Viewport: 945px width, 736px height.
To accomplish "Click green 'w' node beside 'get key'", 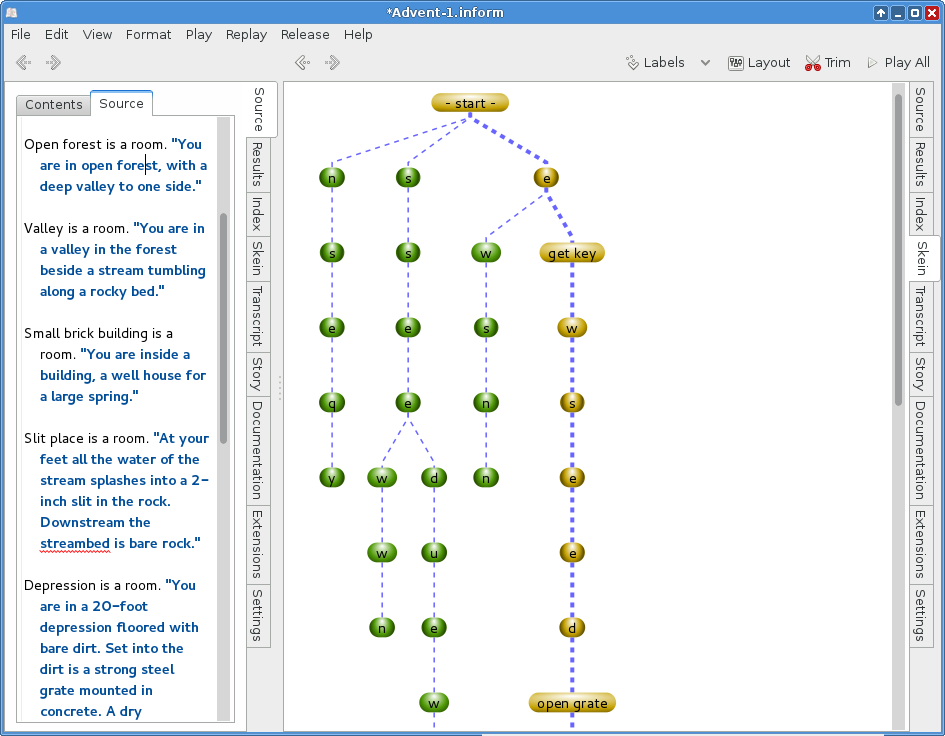I will (486, 253).
